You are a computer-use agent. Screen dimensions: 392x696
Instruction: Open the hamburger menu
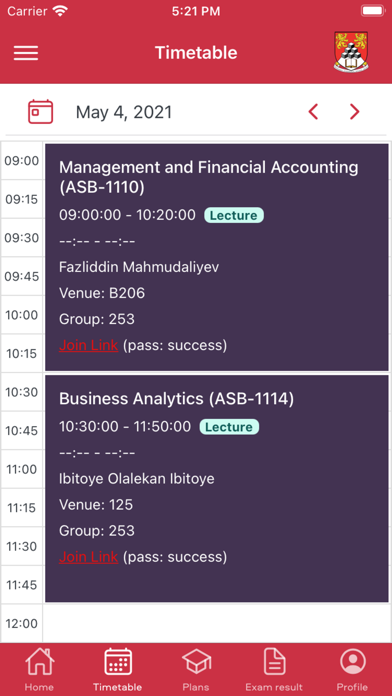[26, 53]
